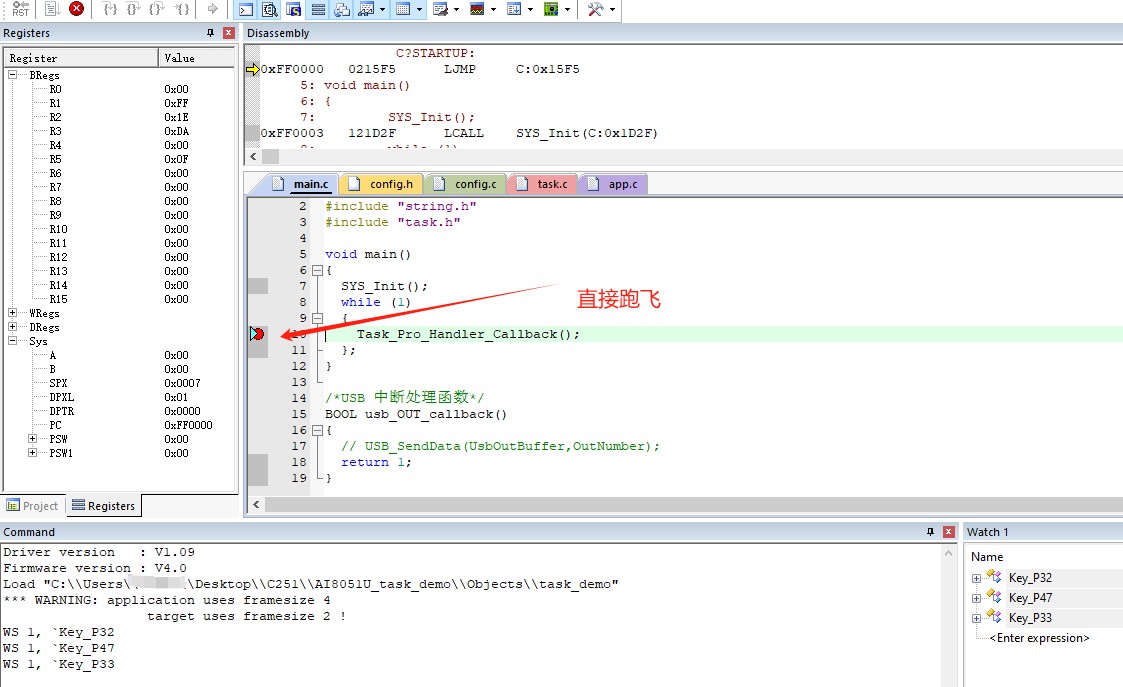This screenshot has width=1123, height=687.
Task: Switch to the task.c editor tab
Action: (542, 184)
